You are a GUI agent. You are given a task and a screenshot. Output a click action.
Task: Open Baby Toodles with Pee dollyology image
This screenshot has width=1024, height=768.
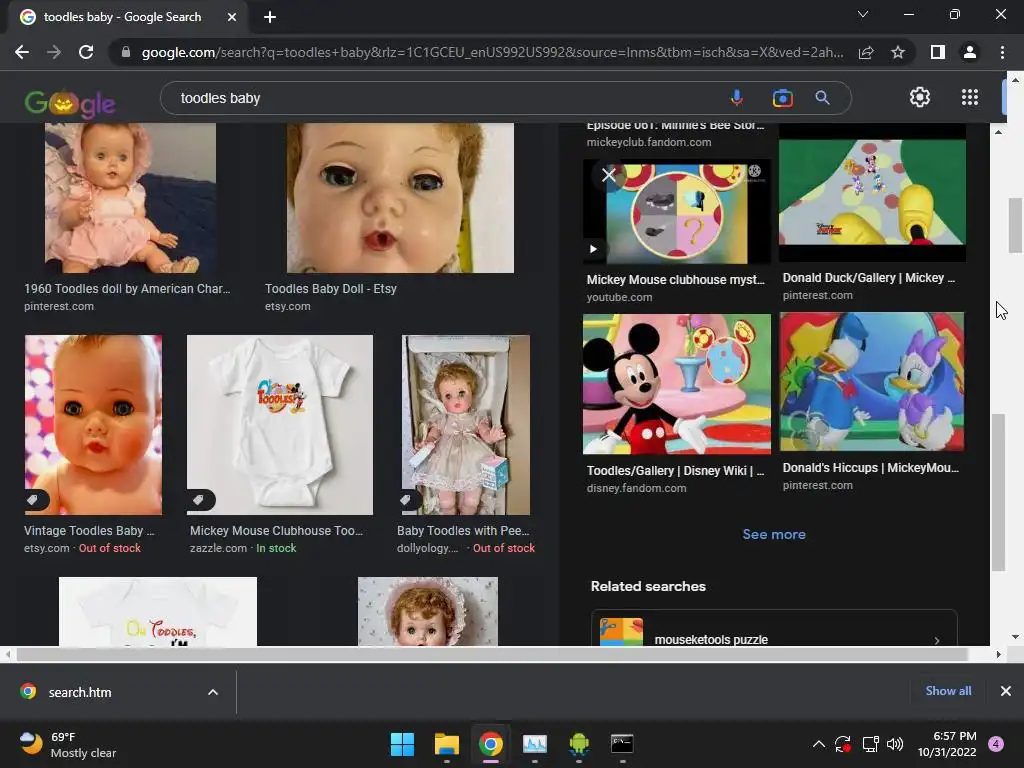[x=466, y=425]
